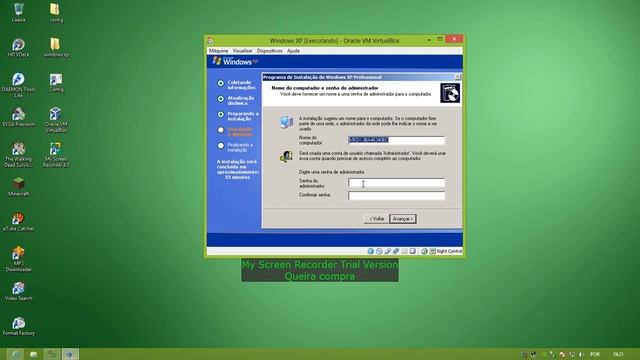Open the config folder on the desktop
This screenshot has width=640, height=360.
56,12
